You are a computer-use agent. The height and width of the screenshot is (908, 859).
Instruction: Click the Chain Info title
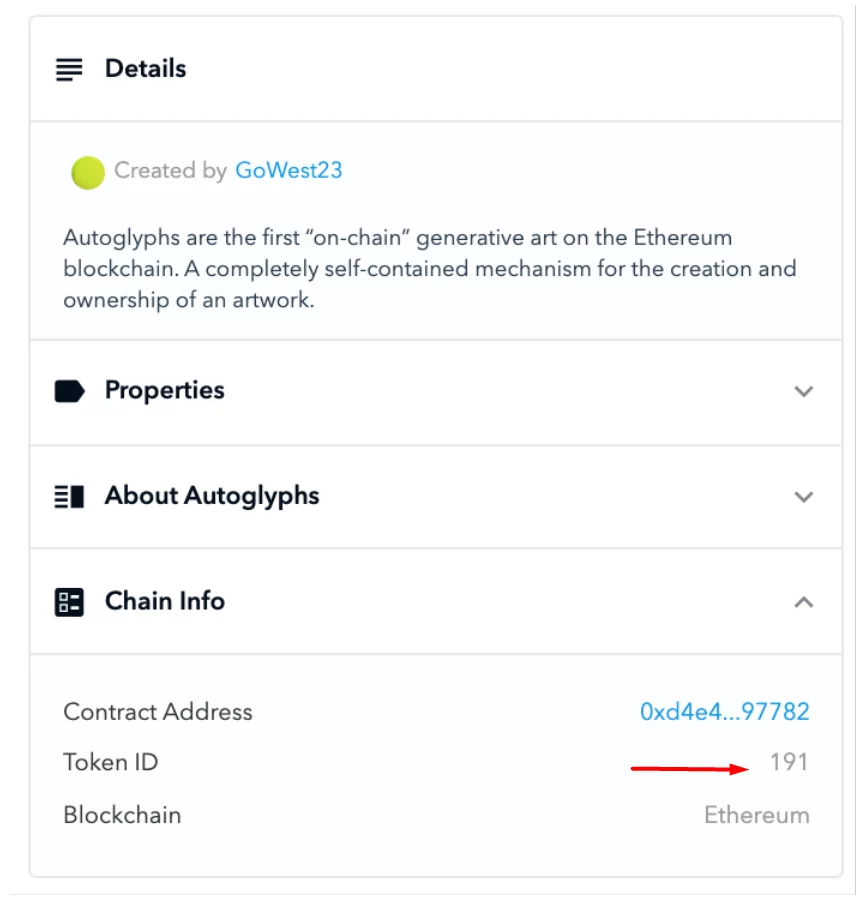click(165, 601)
